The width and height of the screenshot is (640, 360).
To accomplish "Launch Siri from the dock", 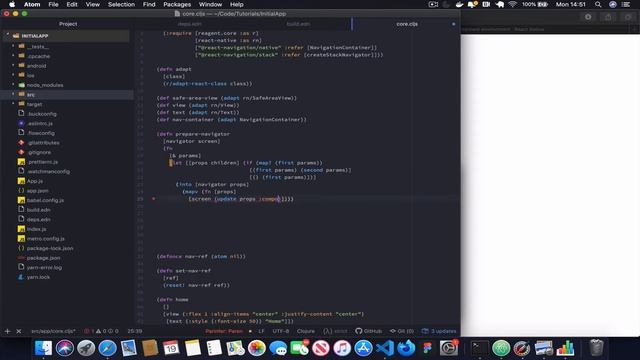I will [x=64, y=348].
